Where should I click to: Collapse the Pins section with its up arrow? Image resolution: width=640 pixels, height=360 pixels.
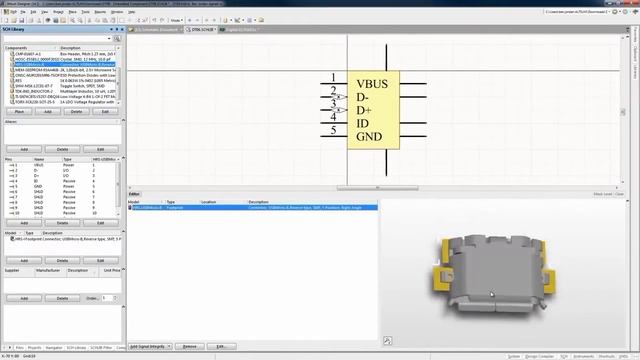click(123, 158)
